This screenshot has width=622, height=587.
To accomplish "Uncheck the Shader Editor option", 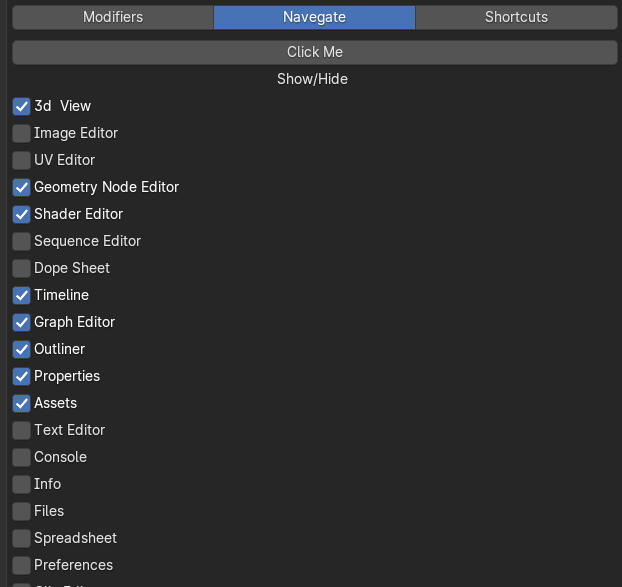I will coord(22,214).
